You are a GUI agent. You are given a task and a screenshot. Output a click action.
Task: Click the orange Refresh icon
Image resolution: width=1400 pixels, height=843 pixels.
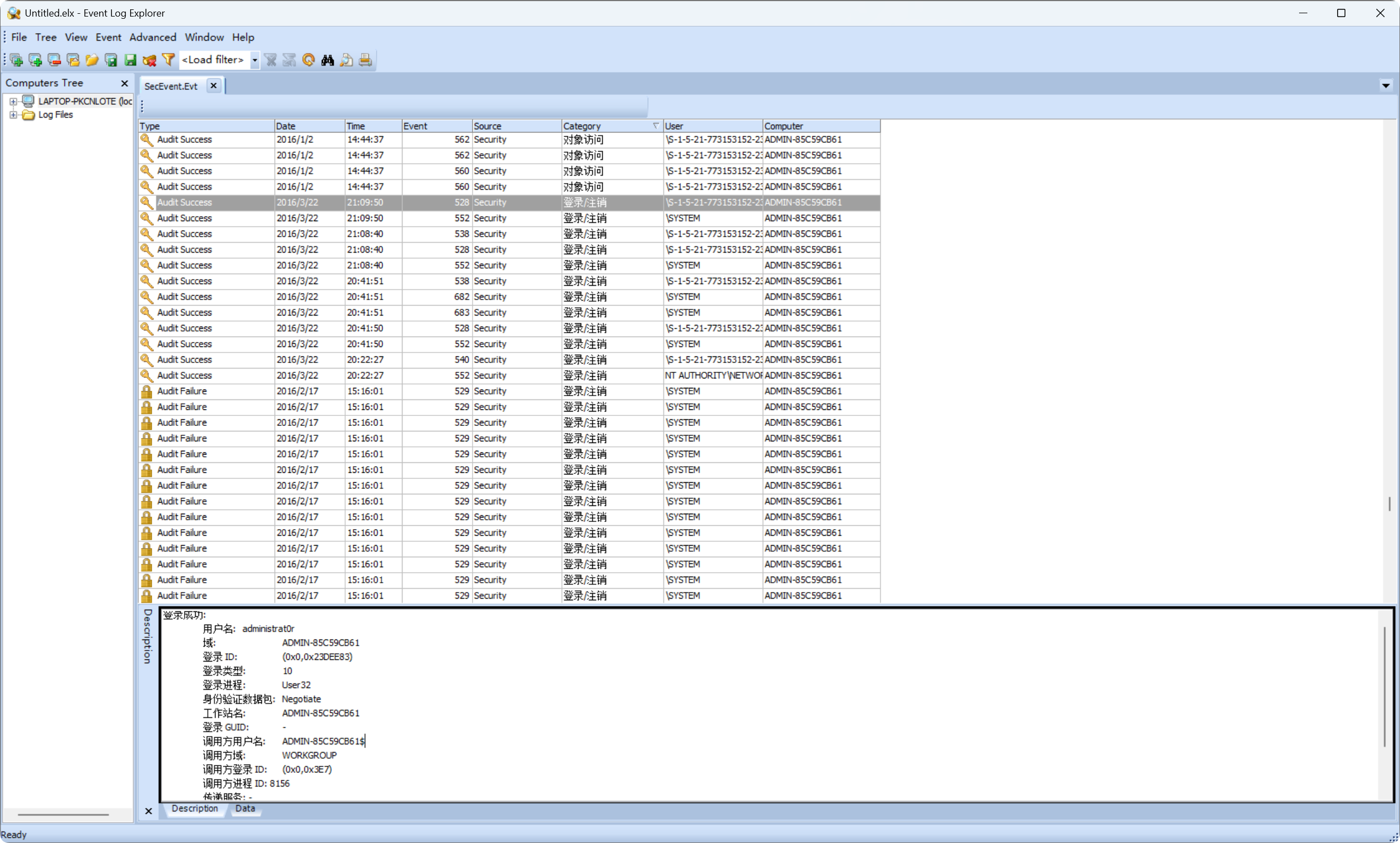coord(308,60)
